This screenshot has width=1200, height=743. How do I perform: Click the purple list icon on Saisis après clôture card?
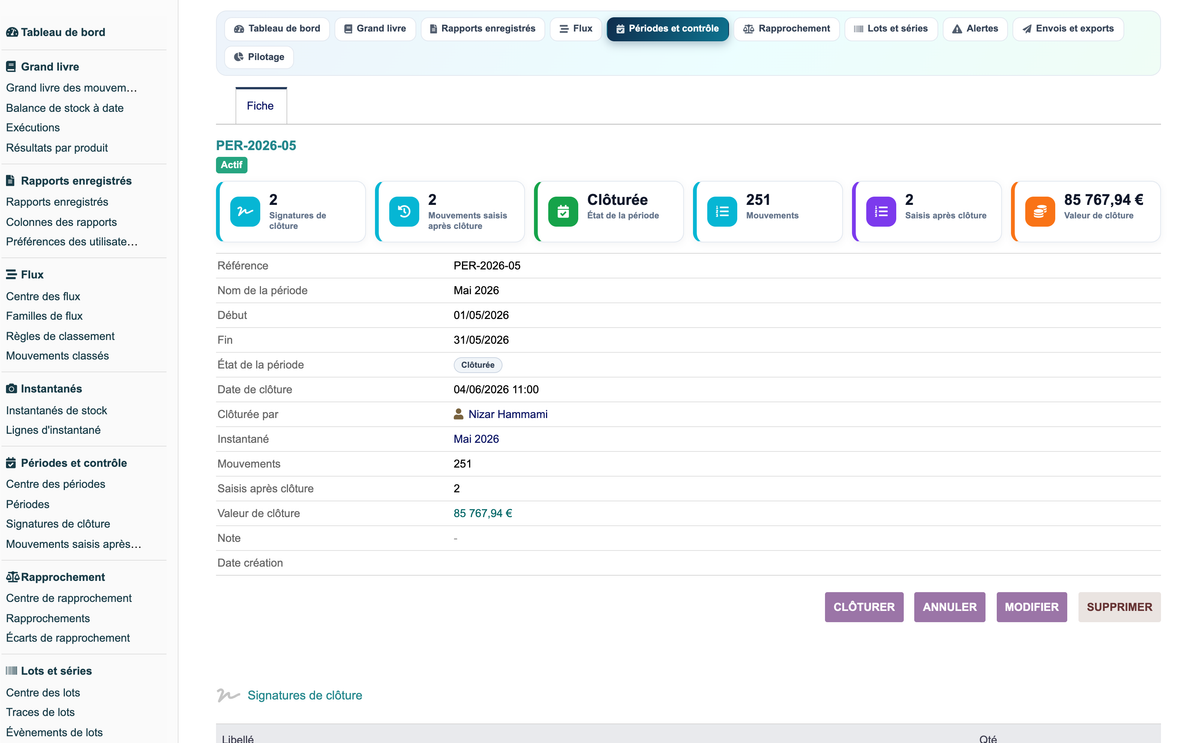coord(881,212)
